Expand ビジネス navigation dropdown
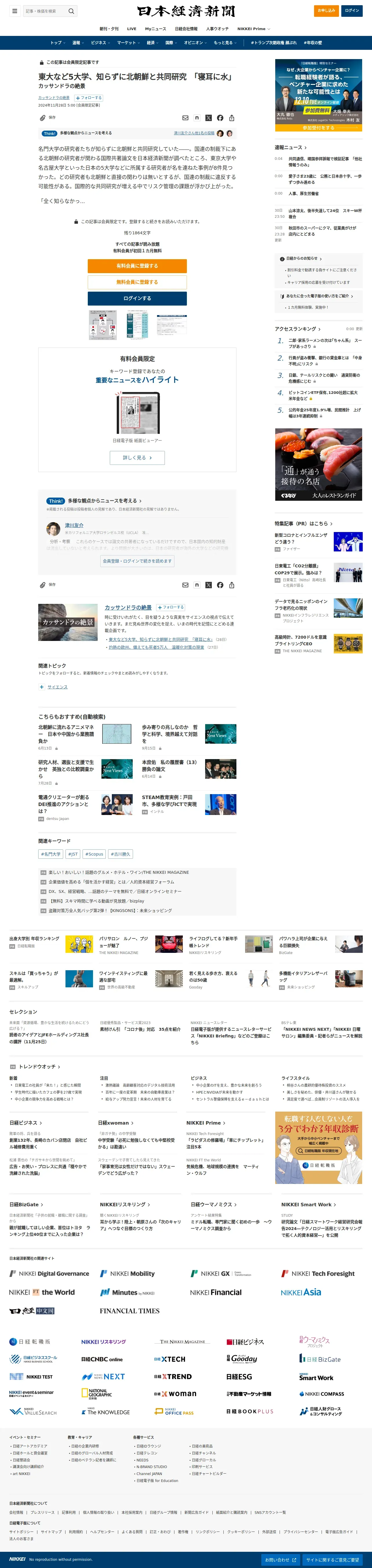The image size is (372, 1568). click(101, 43)
